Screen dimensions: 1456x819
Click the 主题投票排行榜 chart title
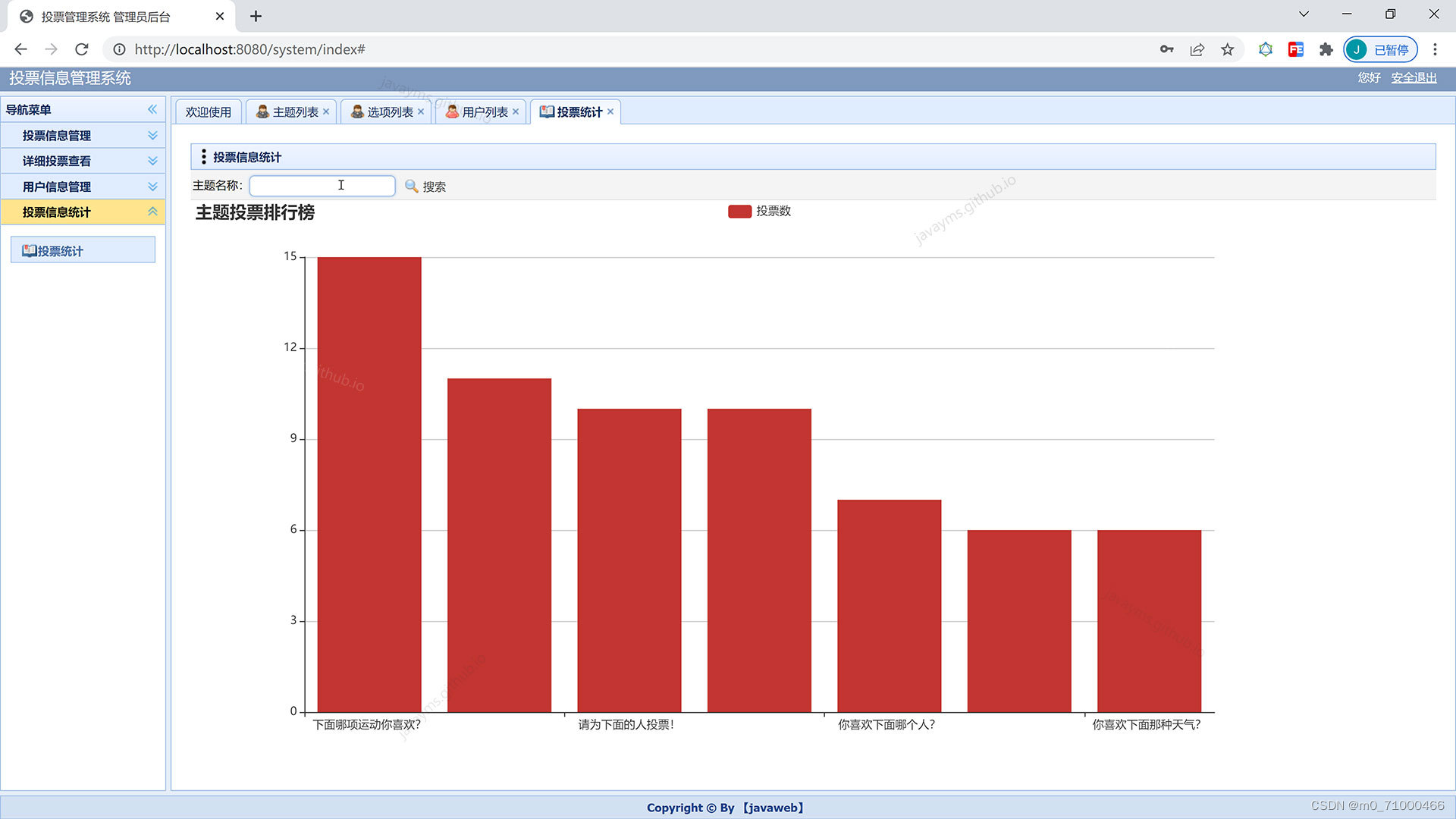coord(255,212)
